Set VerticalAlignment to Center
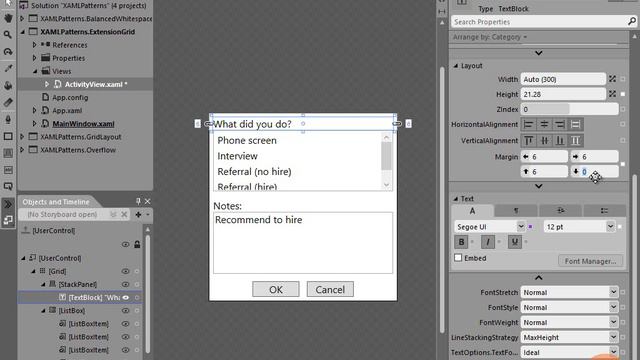The image size is (640, 360). [544, 140]
